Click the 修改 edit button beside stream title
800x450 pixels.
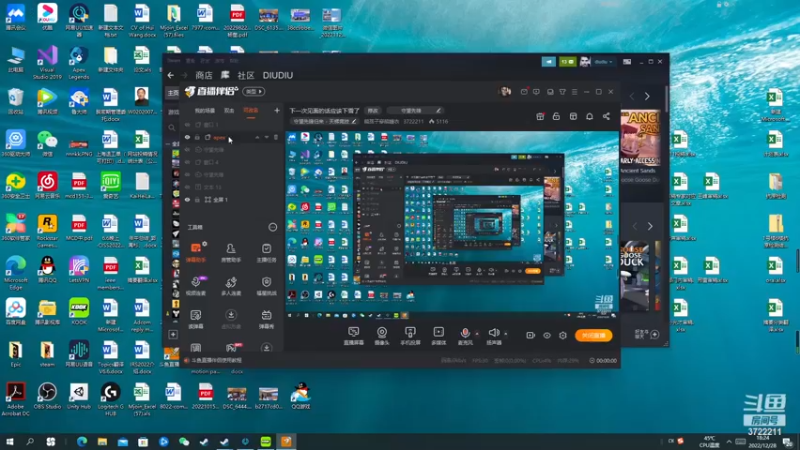pos(373,111)
